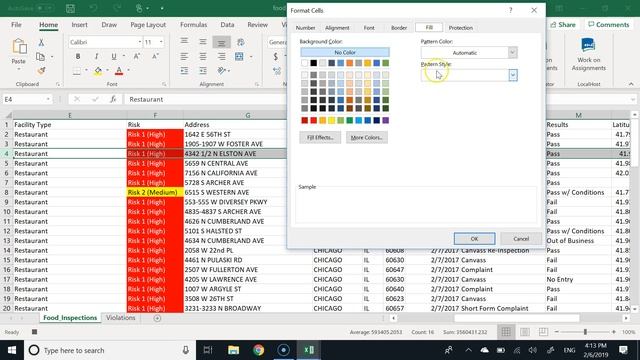Click the zoom slider handle in status bar
Image resolution: width=640 pixels, height=360 pixels.
click(585, 332)
